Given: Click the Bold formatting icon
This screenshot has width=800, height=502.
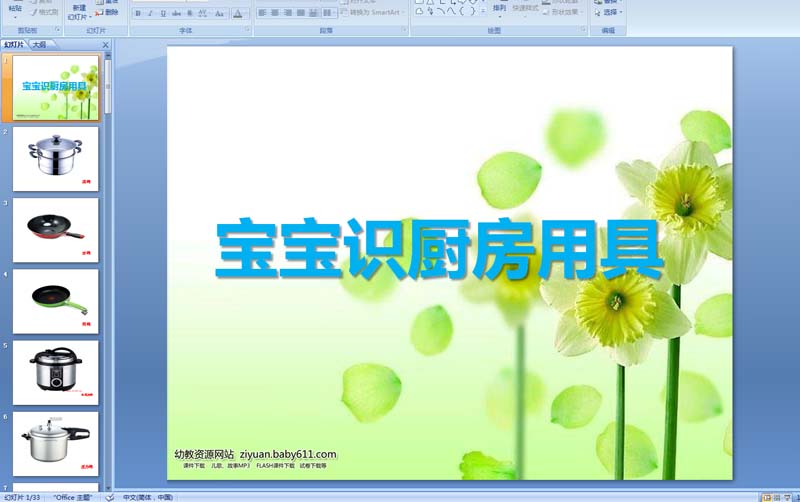Looking at the screenshot, I should pos(138,14).
